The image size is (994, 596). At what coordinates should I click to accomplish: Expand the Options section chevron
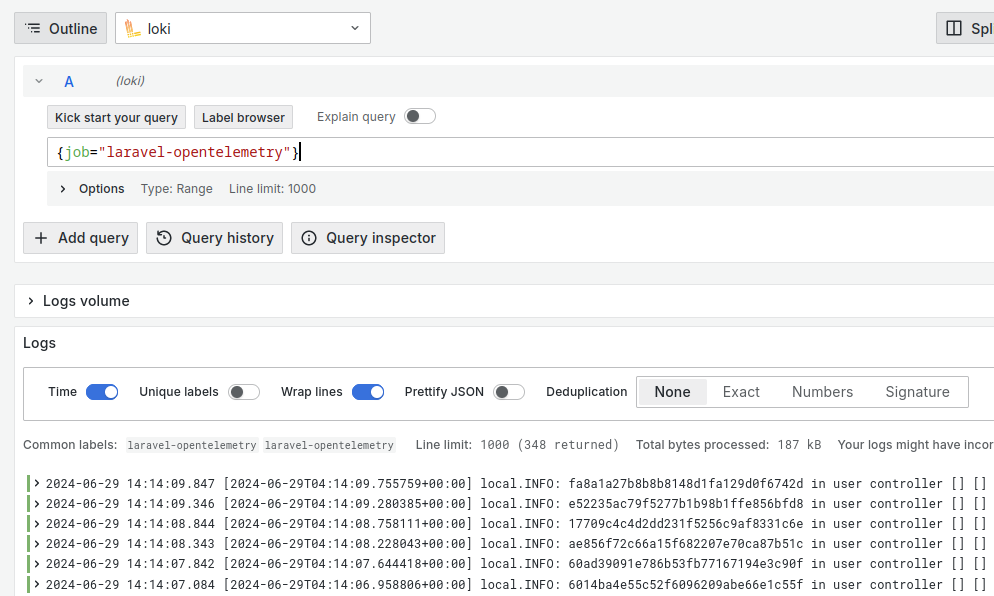(x=63, y=189)
